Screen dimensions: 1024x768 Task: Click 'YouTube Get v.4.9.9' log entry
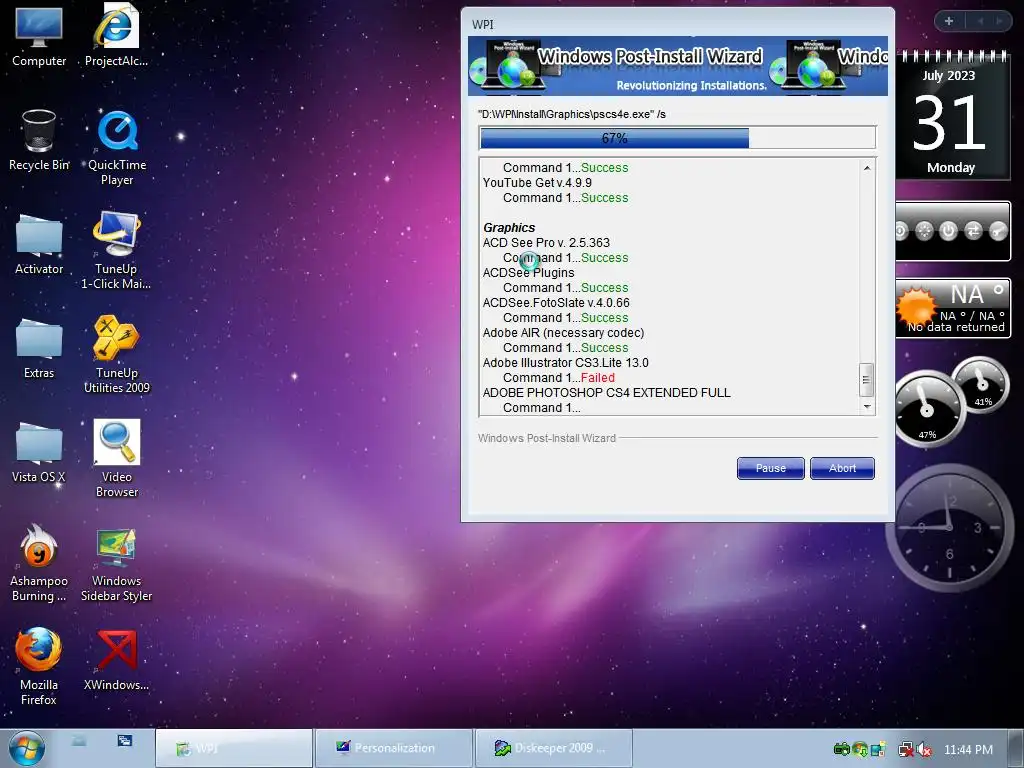click(537, 182)
